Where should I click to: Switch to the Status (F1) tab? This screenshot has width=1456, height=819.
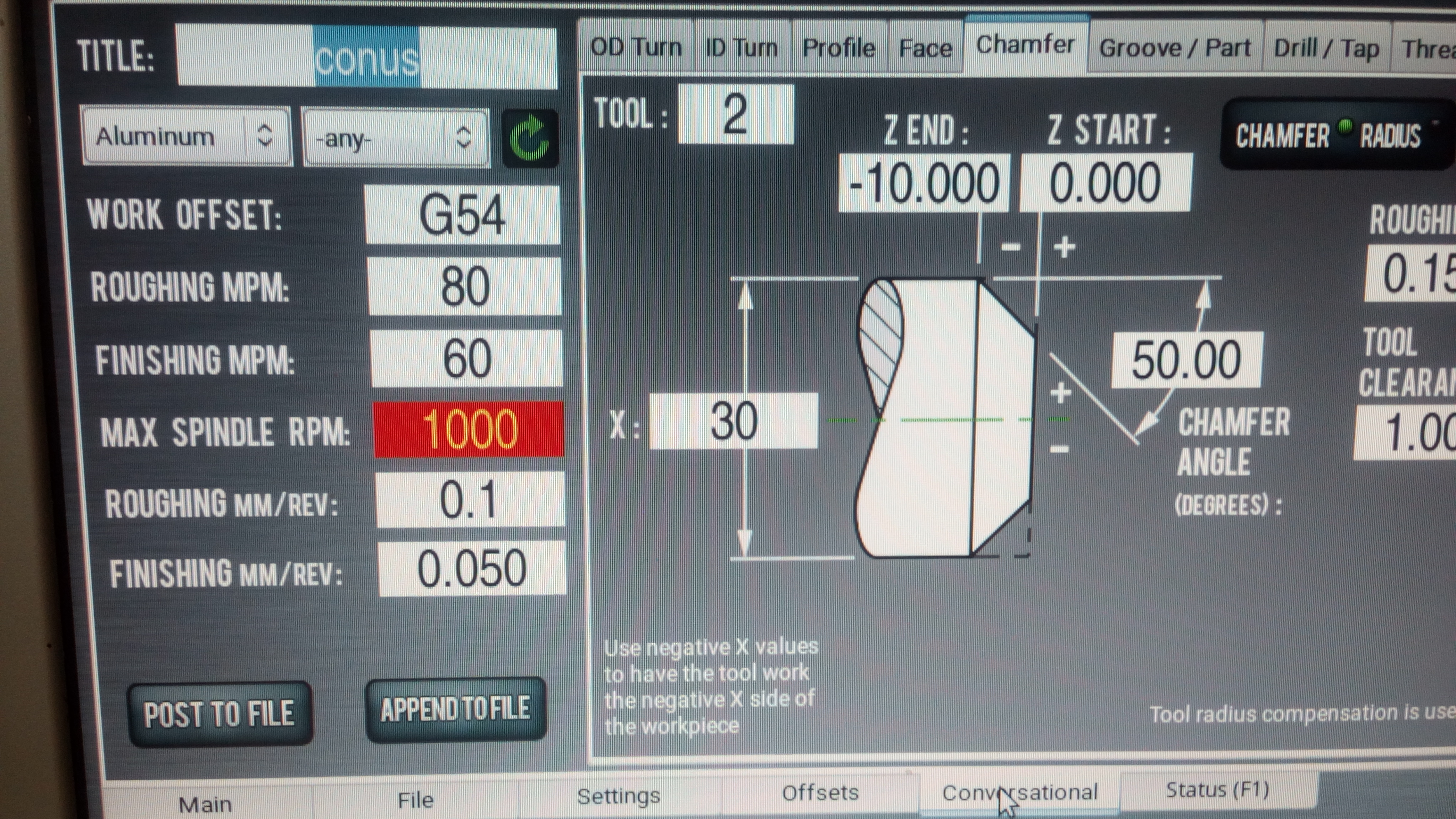click(x=1217, y=789)
